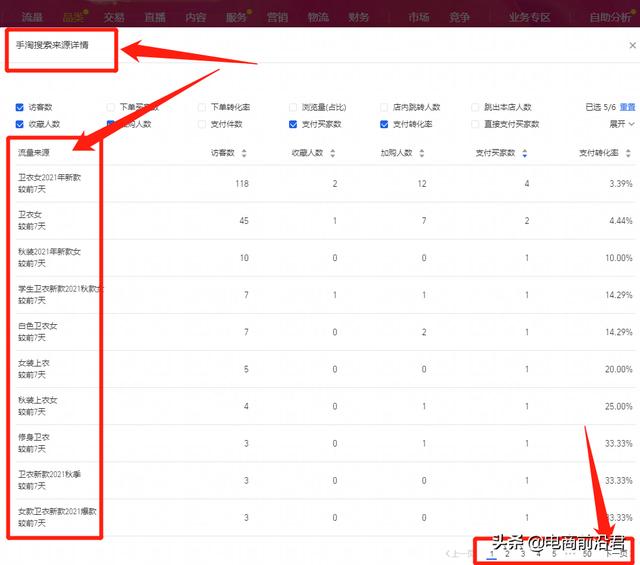Uncheck the 收藏人数 metric checkbox
Image resolution: width=640 pixels, height=565 pixels.
coord(20,124)
